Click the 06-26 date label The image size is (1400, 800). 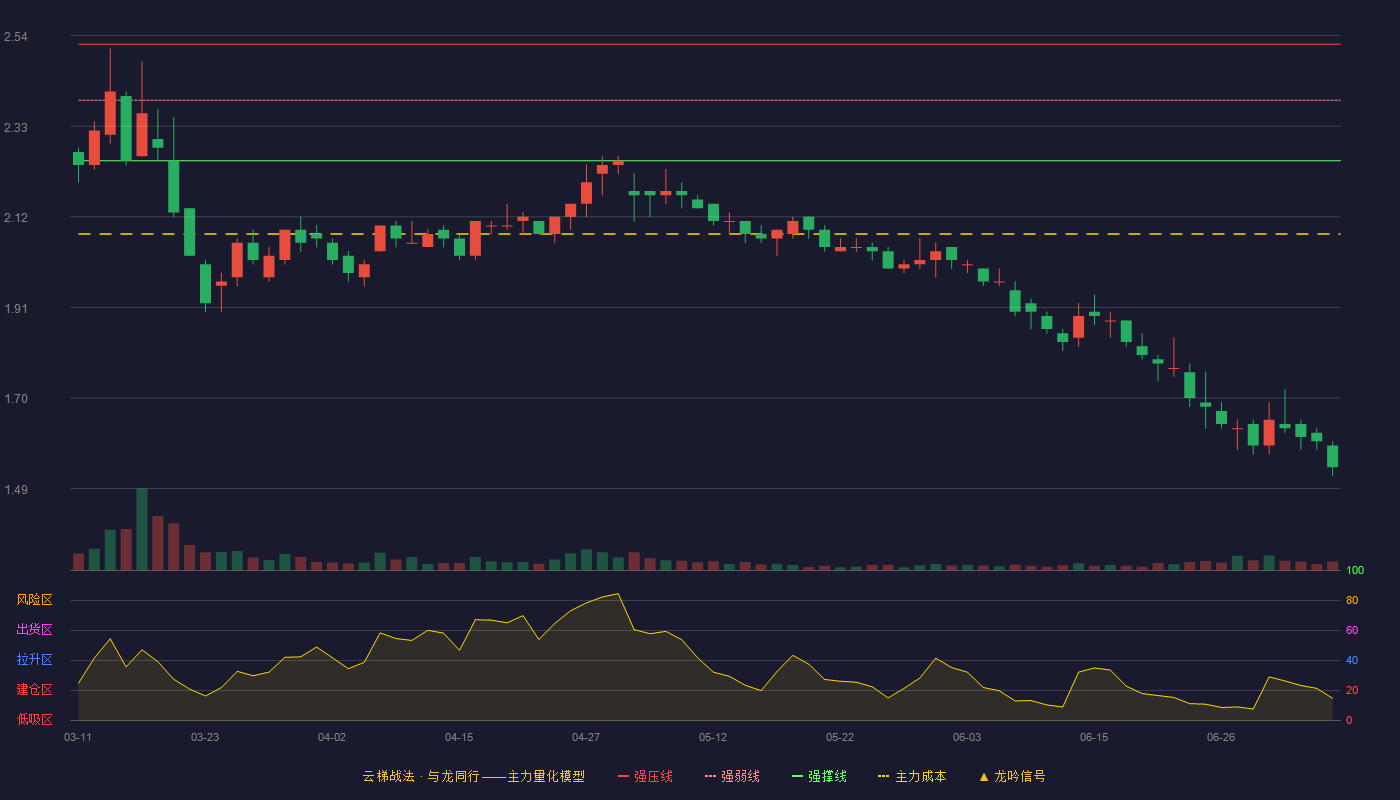click(1221, 737)
